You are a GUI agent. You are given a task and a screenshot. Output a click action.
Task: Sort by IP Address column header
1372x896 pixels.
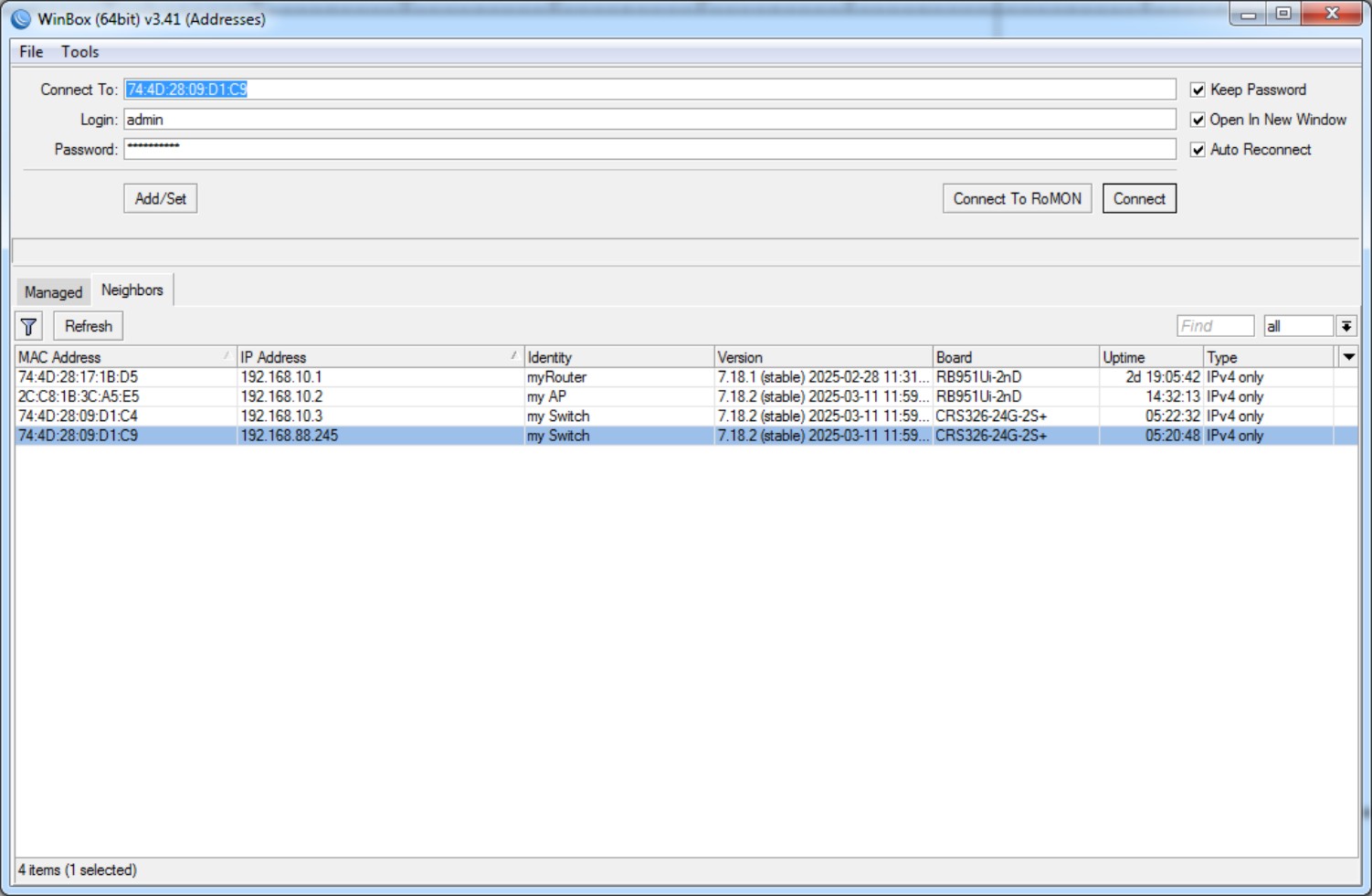(x=380, y=357)
